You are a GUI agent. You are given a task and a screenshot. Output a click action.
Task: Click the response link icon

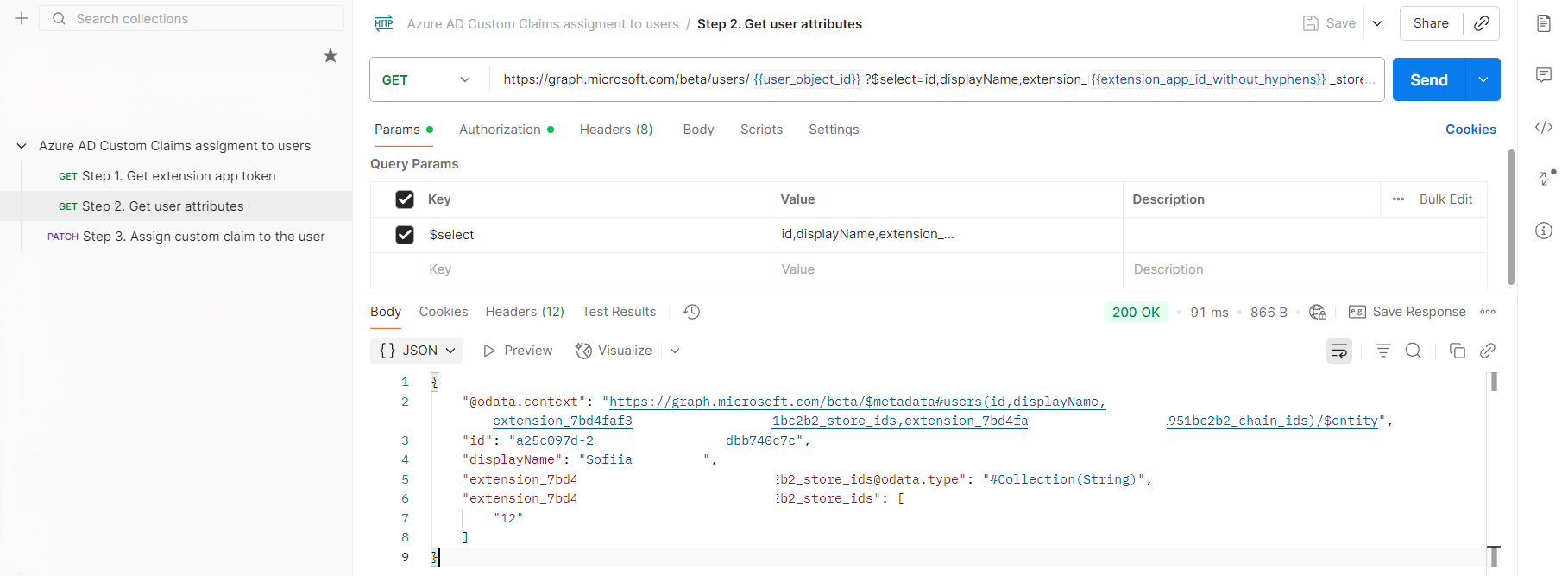1488,351
